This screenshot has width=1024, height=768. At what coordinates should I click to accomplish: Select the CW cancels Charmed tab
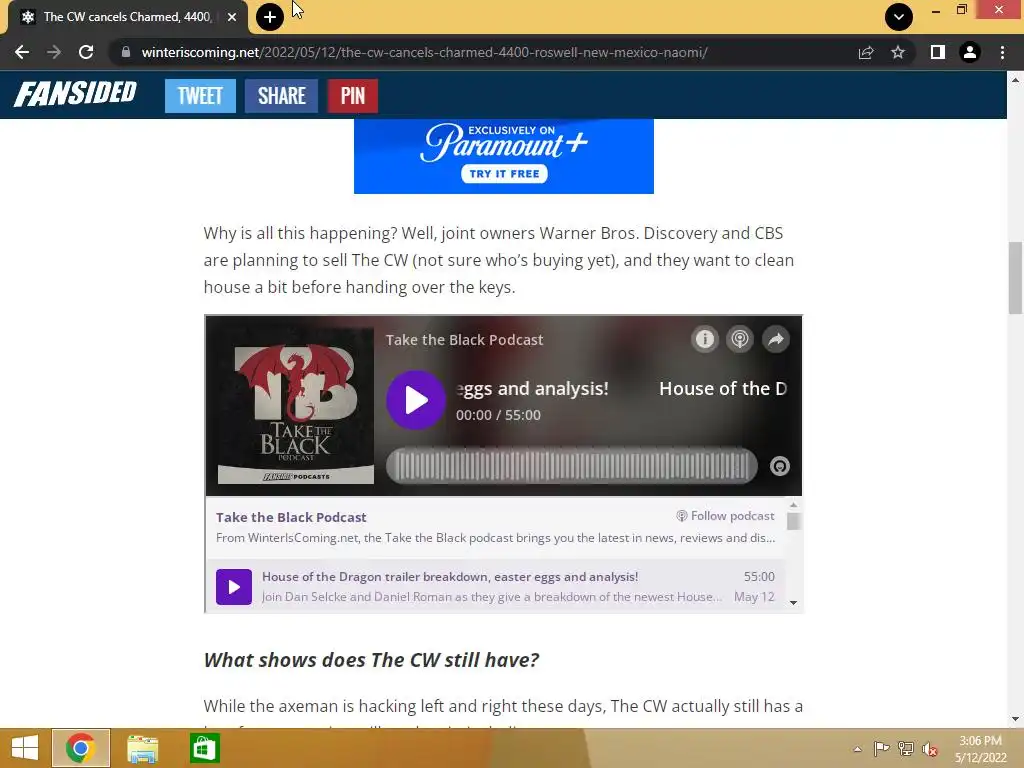(127, 17)
